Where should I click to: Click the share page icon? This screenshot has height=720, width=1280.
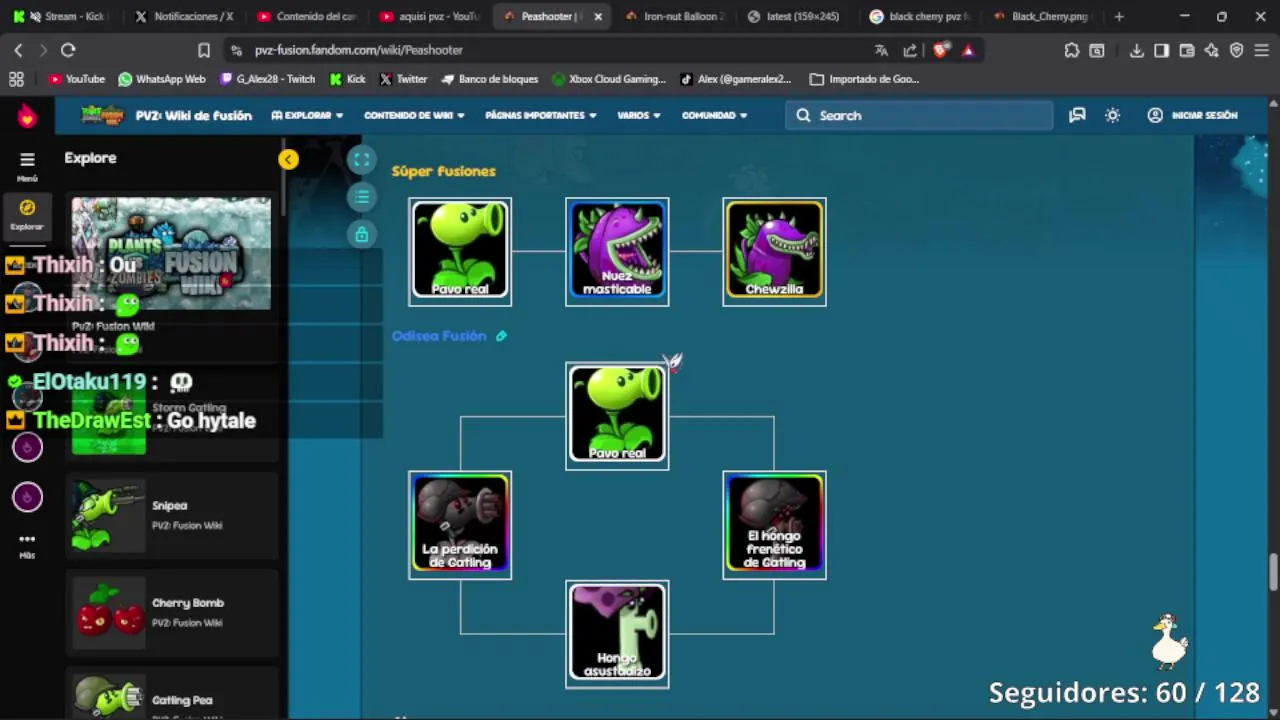910,50
